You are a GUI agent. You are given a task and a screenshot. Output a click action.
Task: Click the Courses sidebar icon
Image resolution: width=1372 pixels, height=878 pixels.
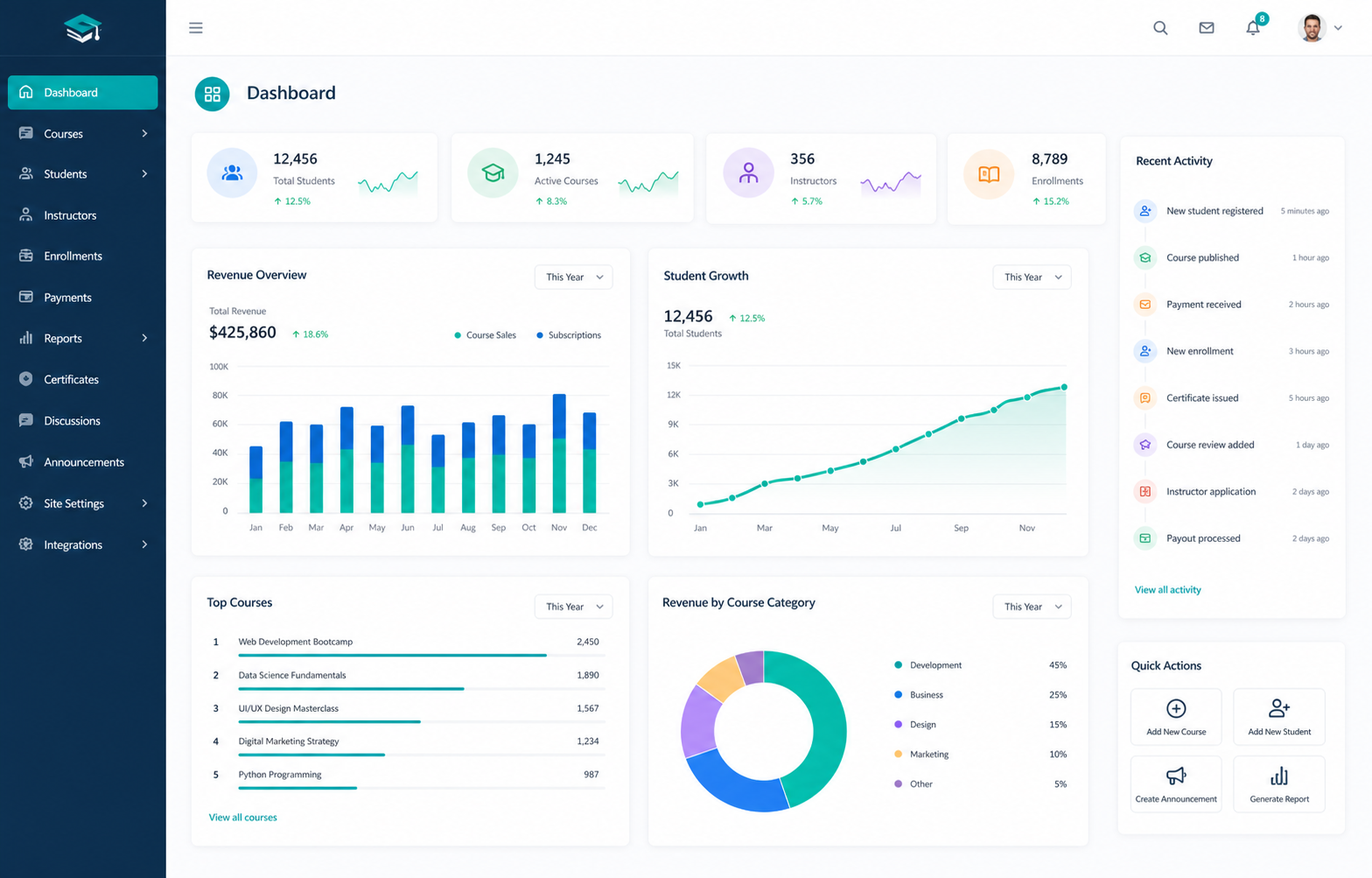pos(26,133)
